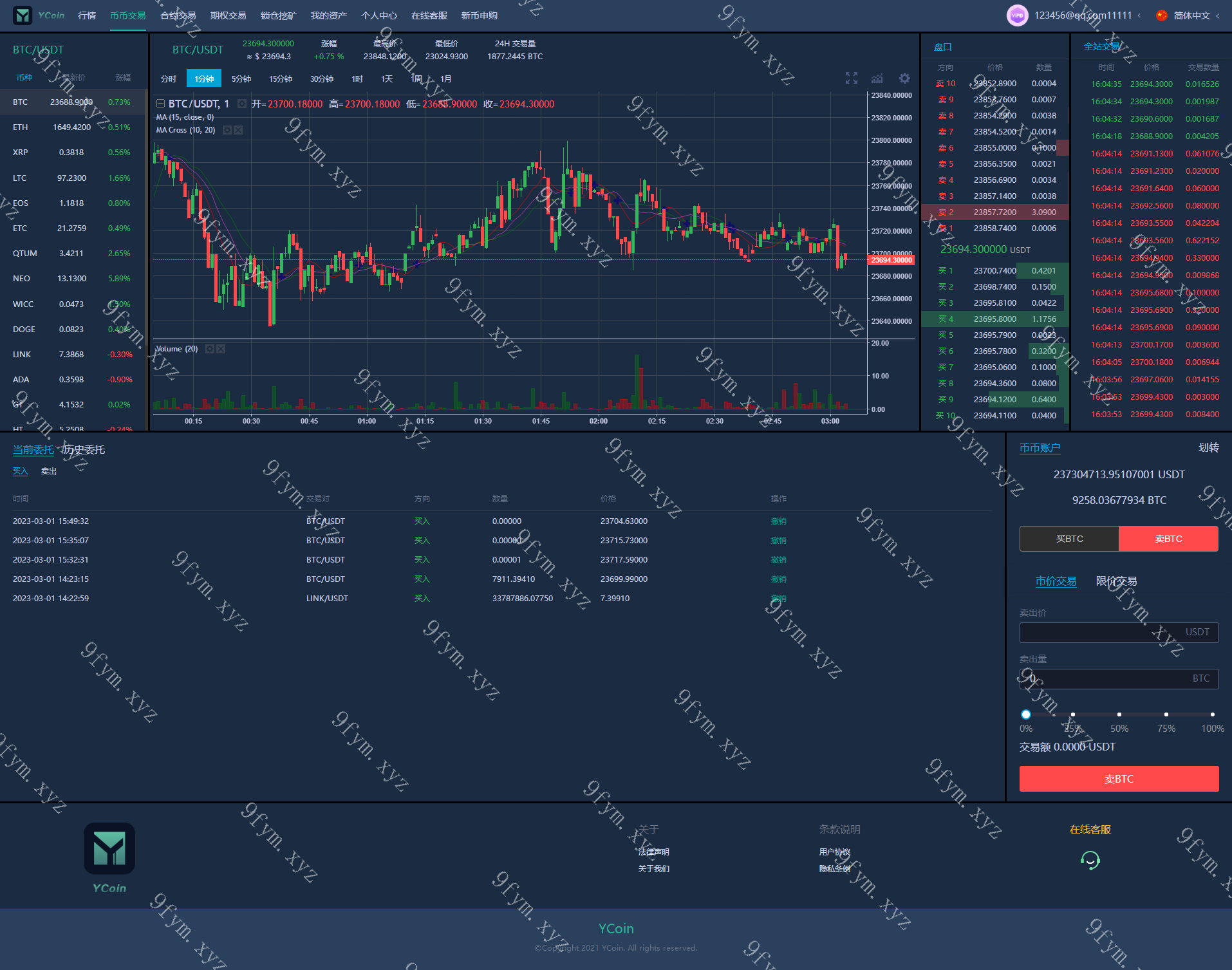The image size is (1232, 970).
Task: Filter orders by 卖出
Action: [49, 471]
